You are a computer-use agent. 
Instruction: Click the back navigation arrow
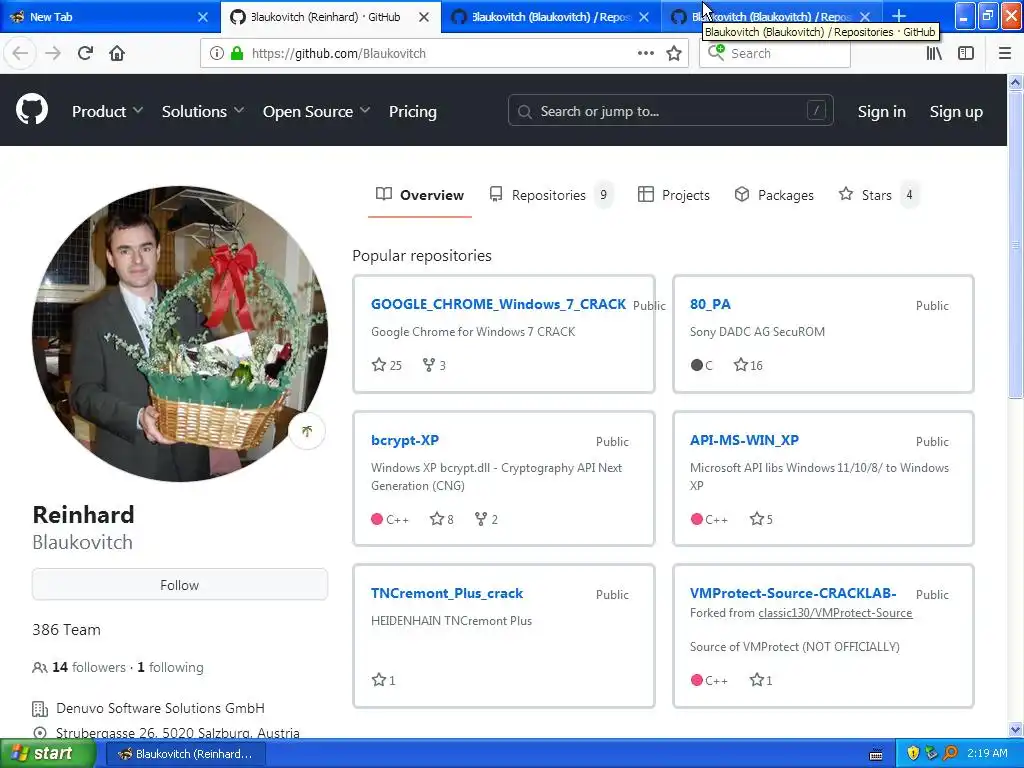(20, 53)
